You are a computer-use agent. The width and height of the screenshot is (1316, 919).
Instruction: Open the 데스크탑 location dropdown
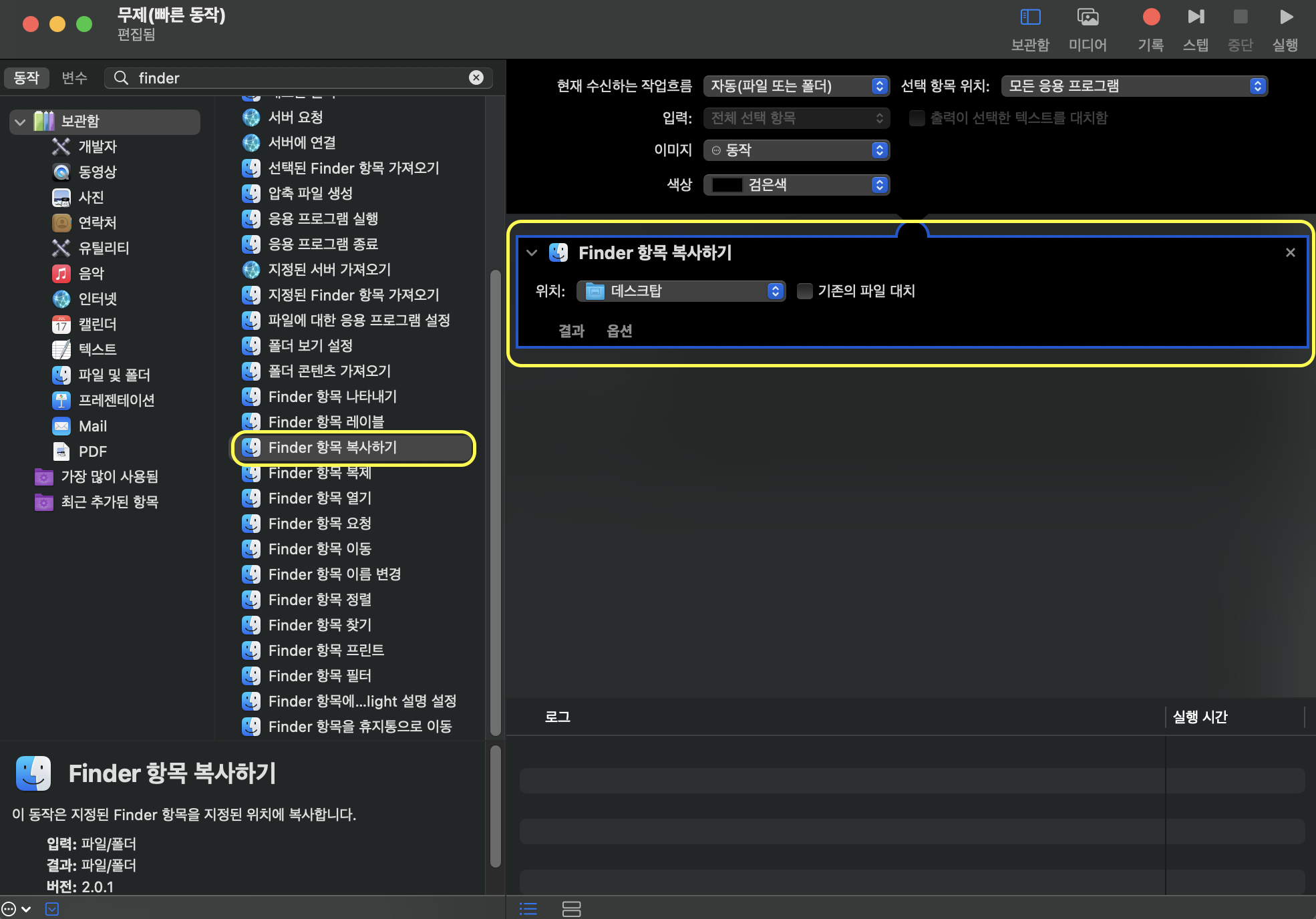(681, 291)
